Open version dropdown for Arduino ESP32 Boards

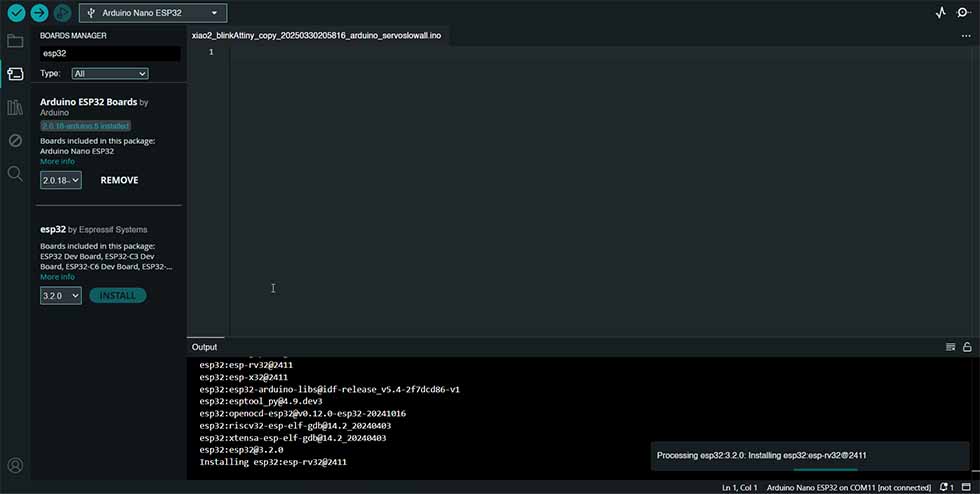tap(61, 180)
